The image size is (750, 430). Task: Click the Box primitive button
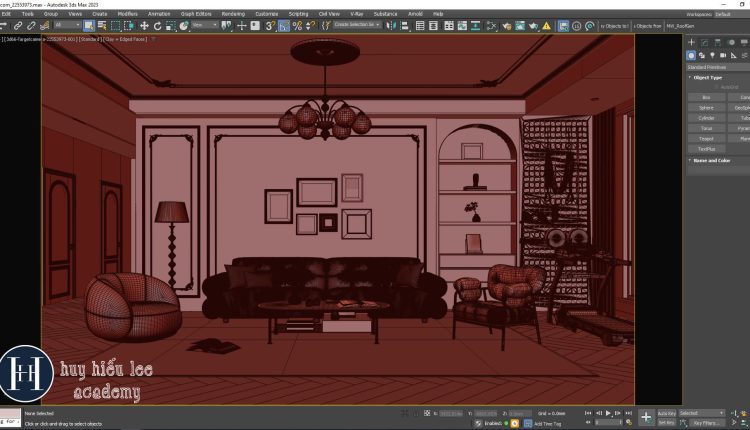pos(706,97)
